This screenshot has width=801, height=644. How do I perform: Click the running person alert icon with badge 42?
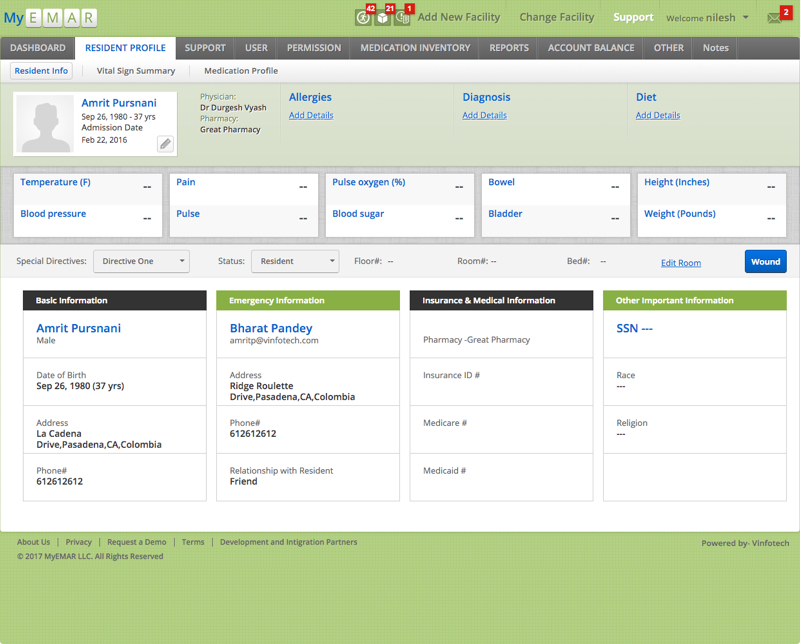363,17
